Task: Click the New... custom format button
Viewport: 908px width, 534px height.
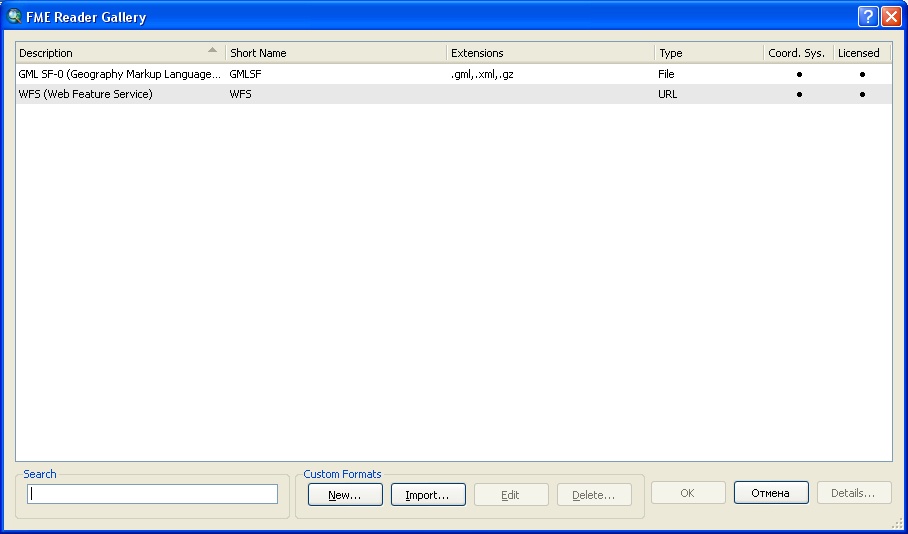Action: point(345,495)
